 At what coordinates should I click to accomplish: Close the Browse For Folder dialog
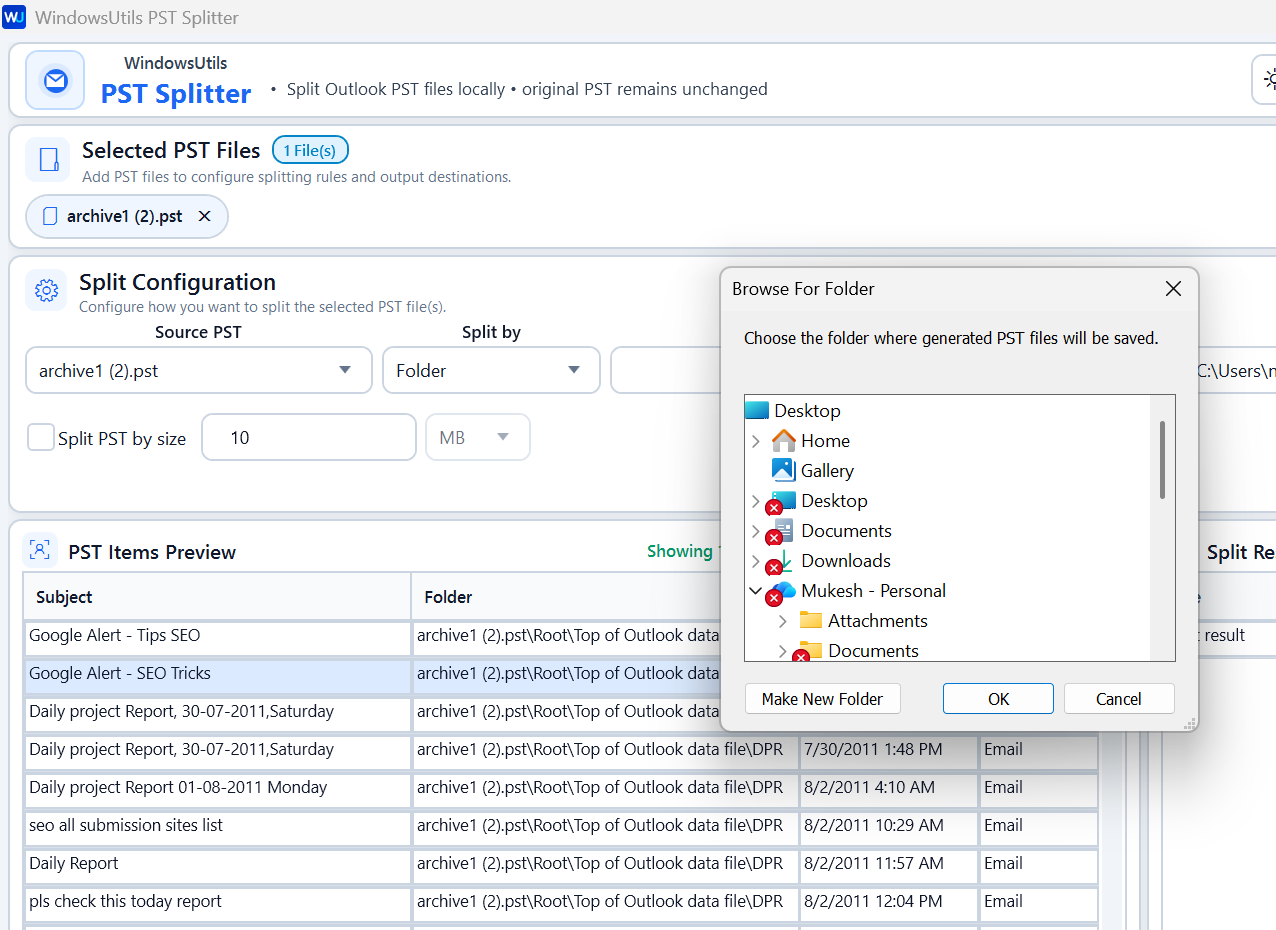(x=1174, y=289)
